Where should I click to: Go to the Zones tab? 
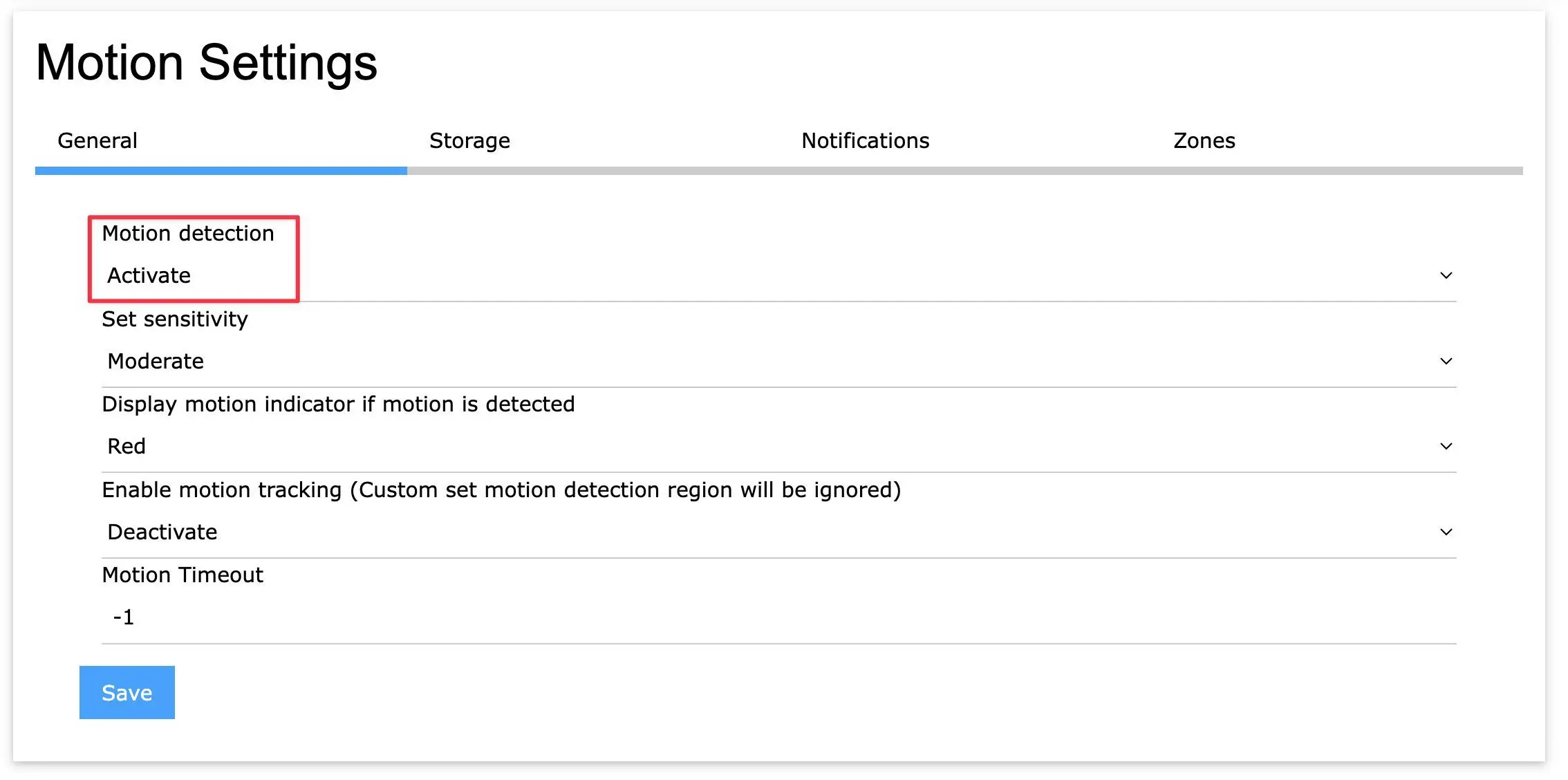click(1204, 141)
